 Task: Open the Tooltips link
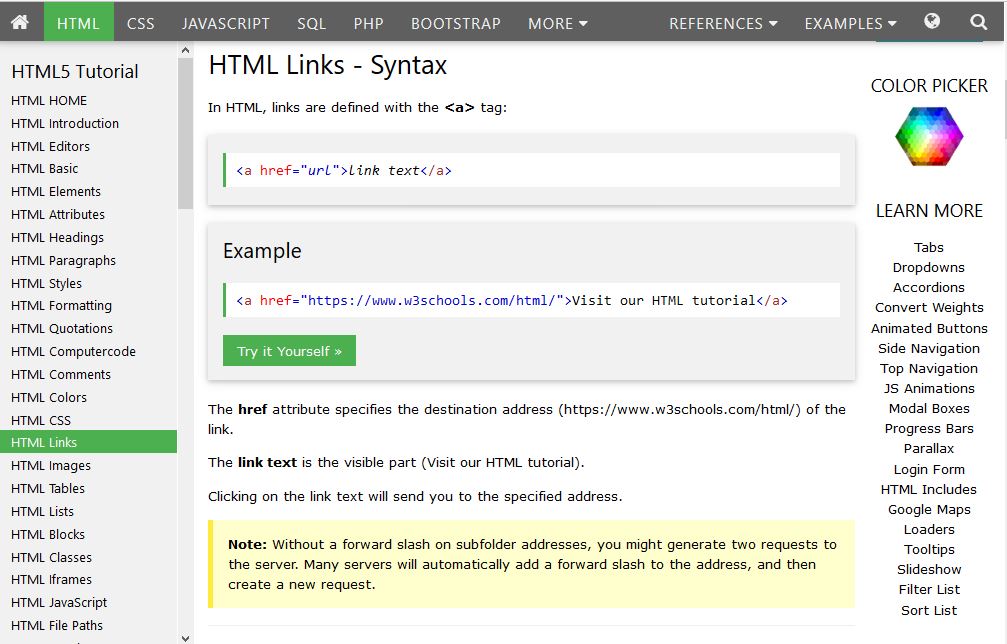tap(929, 549)
